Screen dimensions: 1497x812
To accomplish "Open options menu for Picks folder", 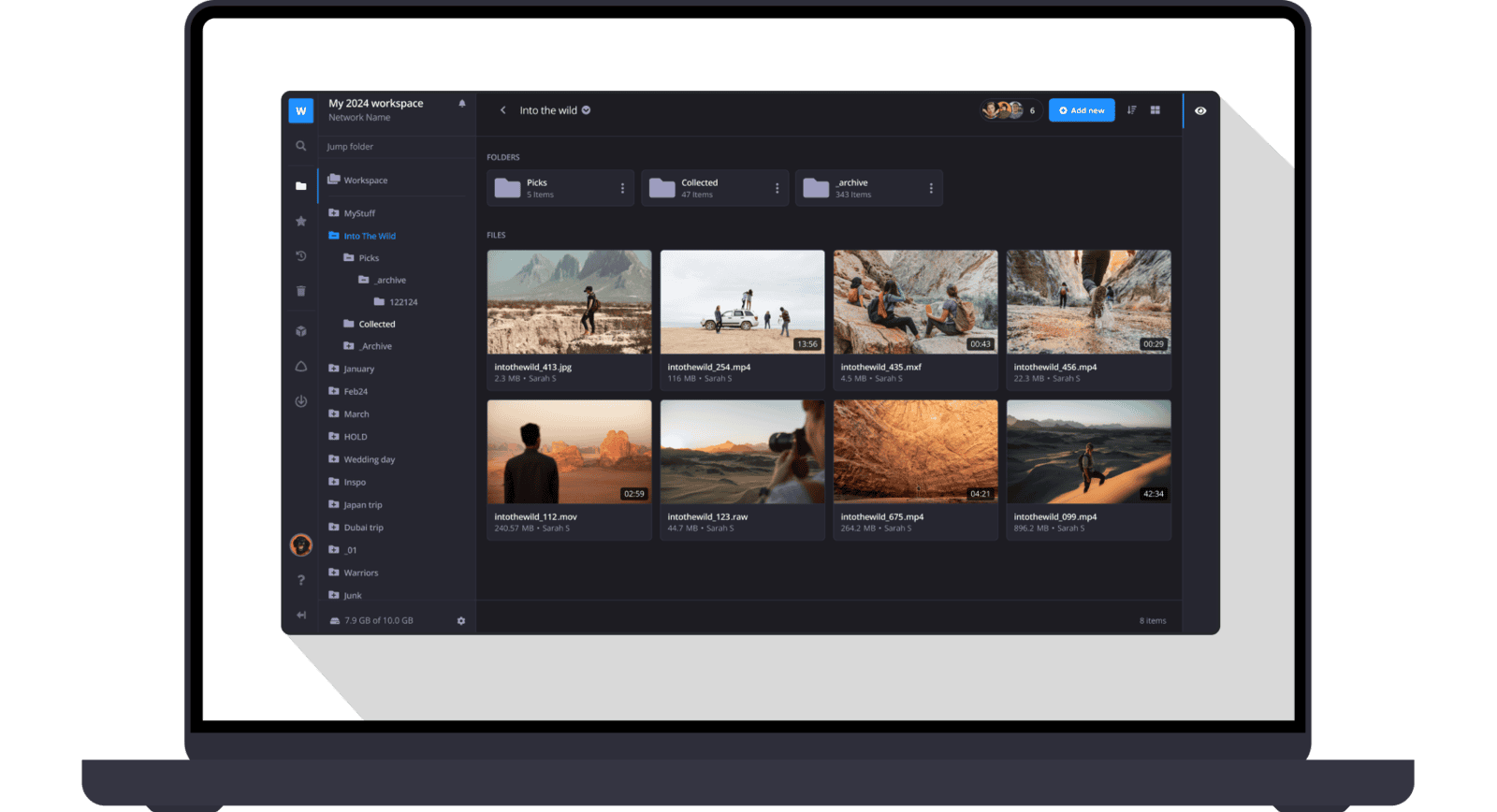I will tap(622, 188).
